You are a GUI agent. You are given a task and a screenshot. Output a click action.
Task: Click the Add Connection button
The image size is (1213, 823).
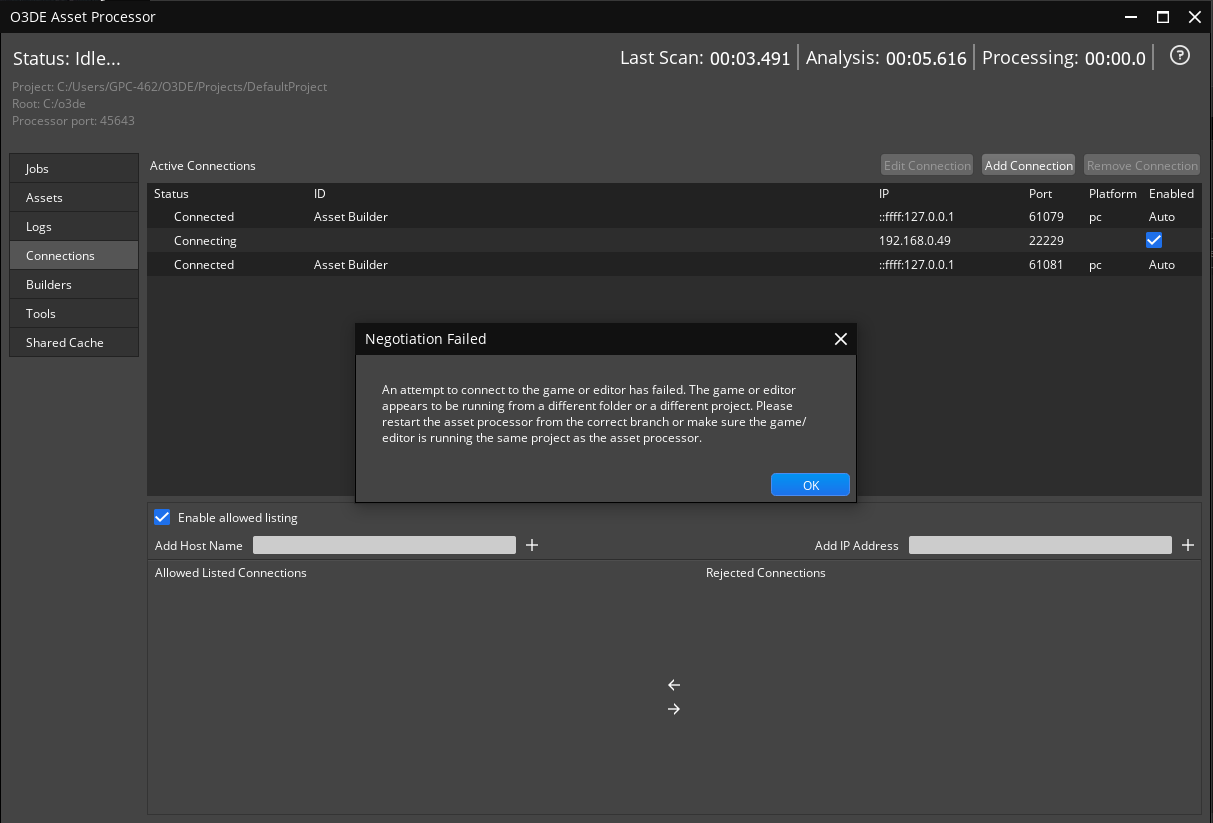click(1028, 165)
